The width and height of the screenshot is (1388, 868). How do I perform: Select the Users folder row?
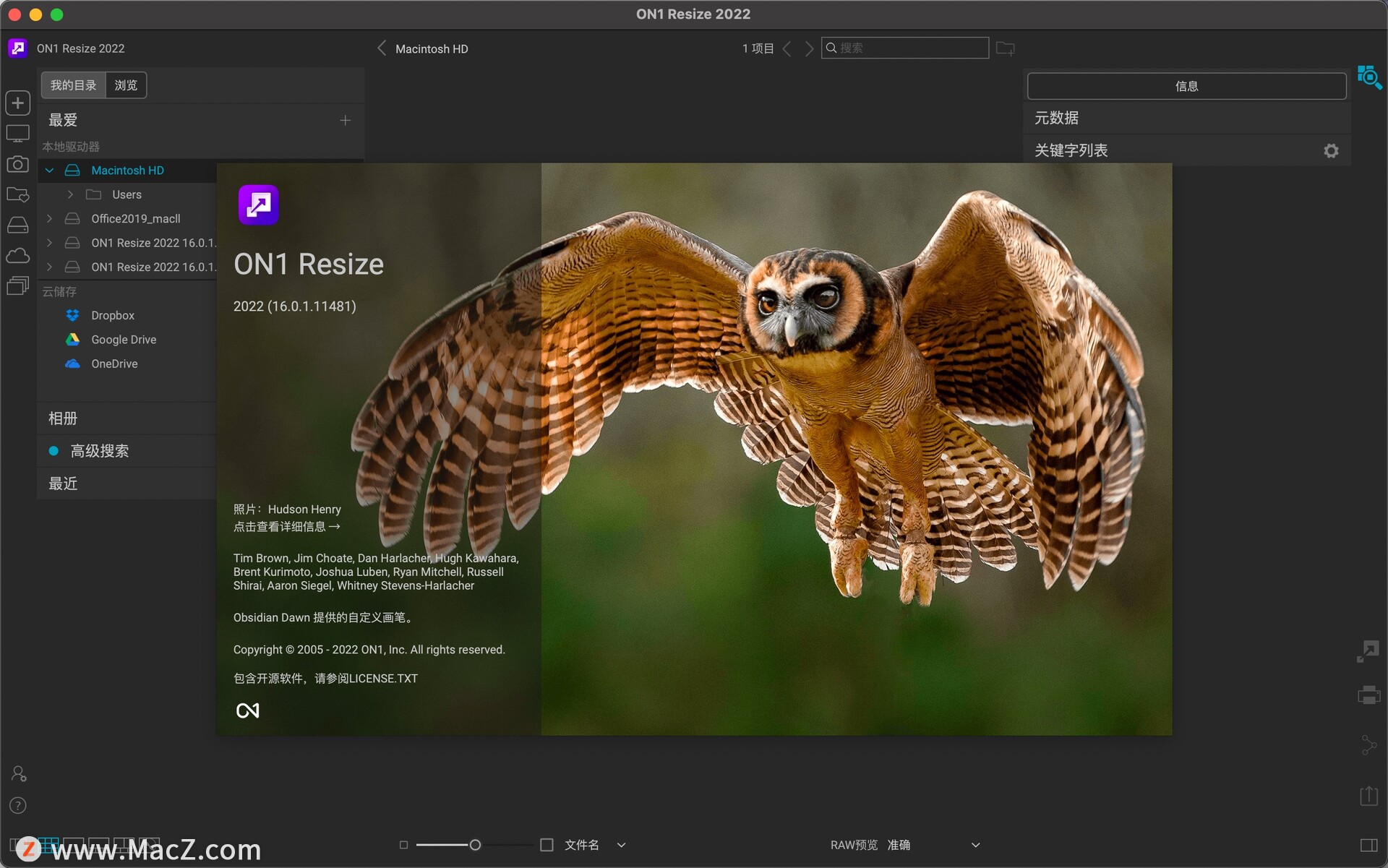click(x=127, y=194)
